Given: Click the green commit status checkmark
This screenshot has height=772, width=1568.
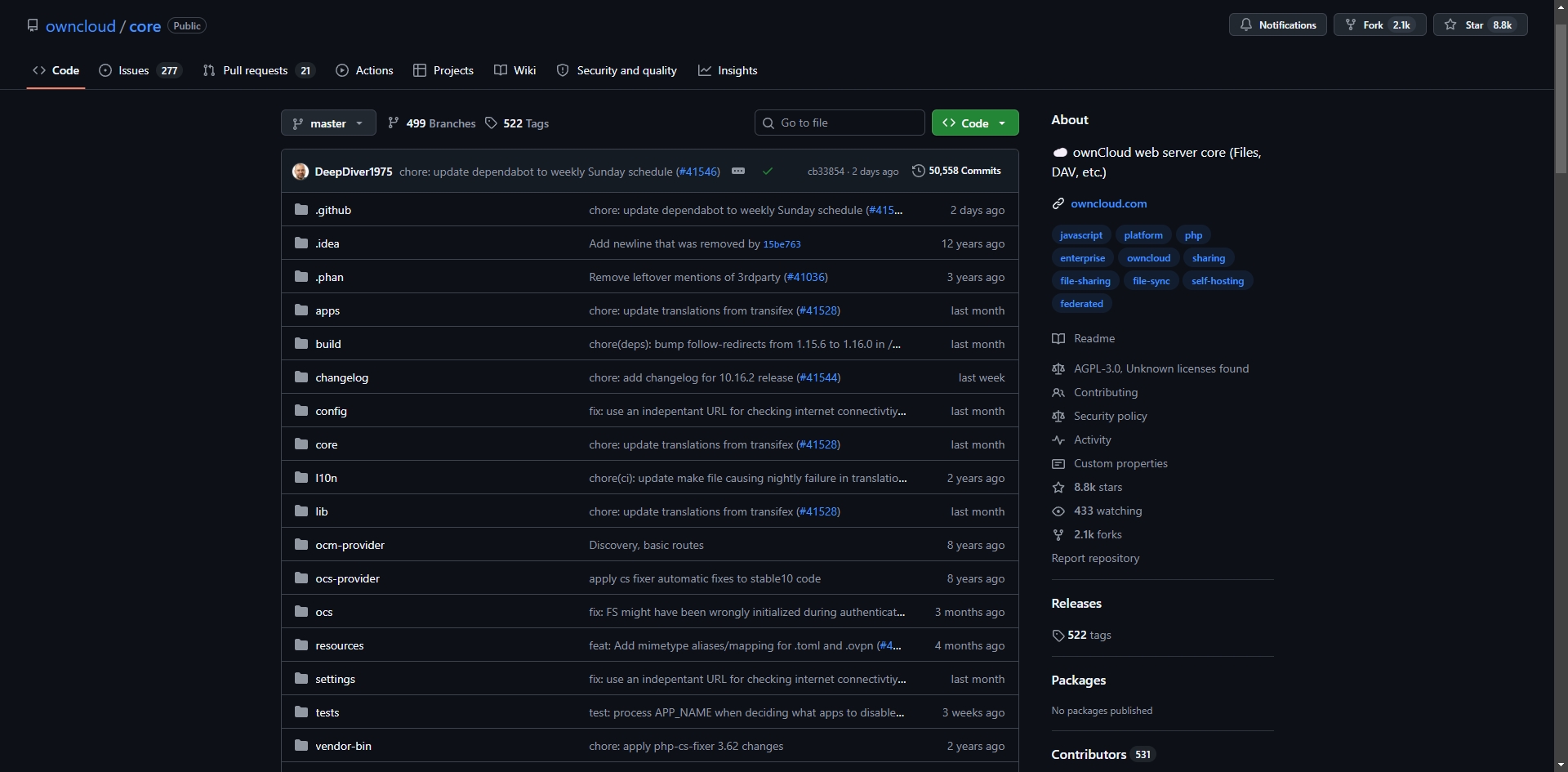Looking at the screenshot, I should tap(768, 172).
